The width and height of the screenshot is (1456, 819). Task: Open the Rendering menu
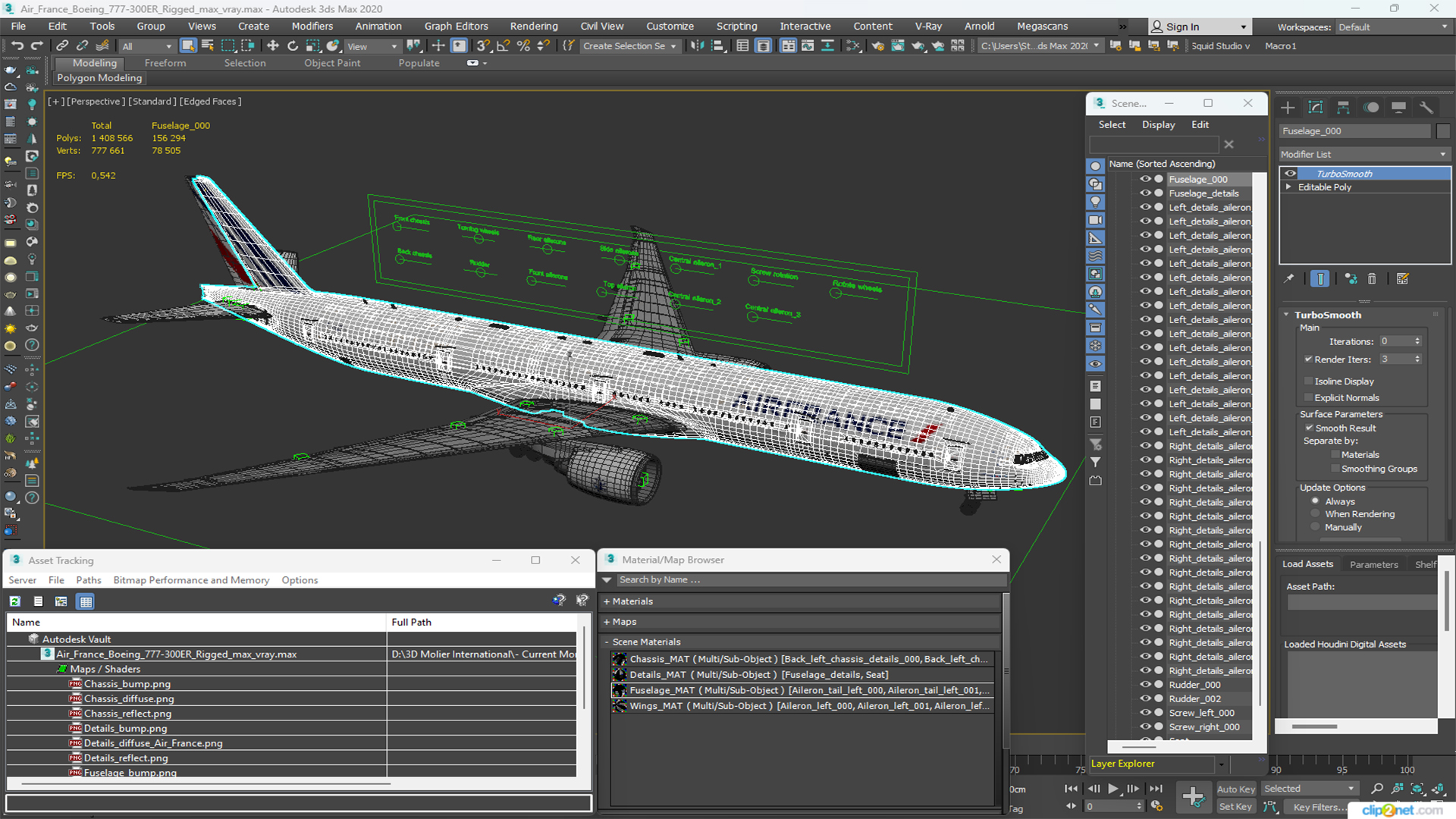coord(534,27)
